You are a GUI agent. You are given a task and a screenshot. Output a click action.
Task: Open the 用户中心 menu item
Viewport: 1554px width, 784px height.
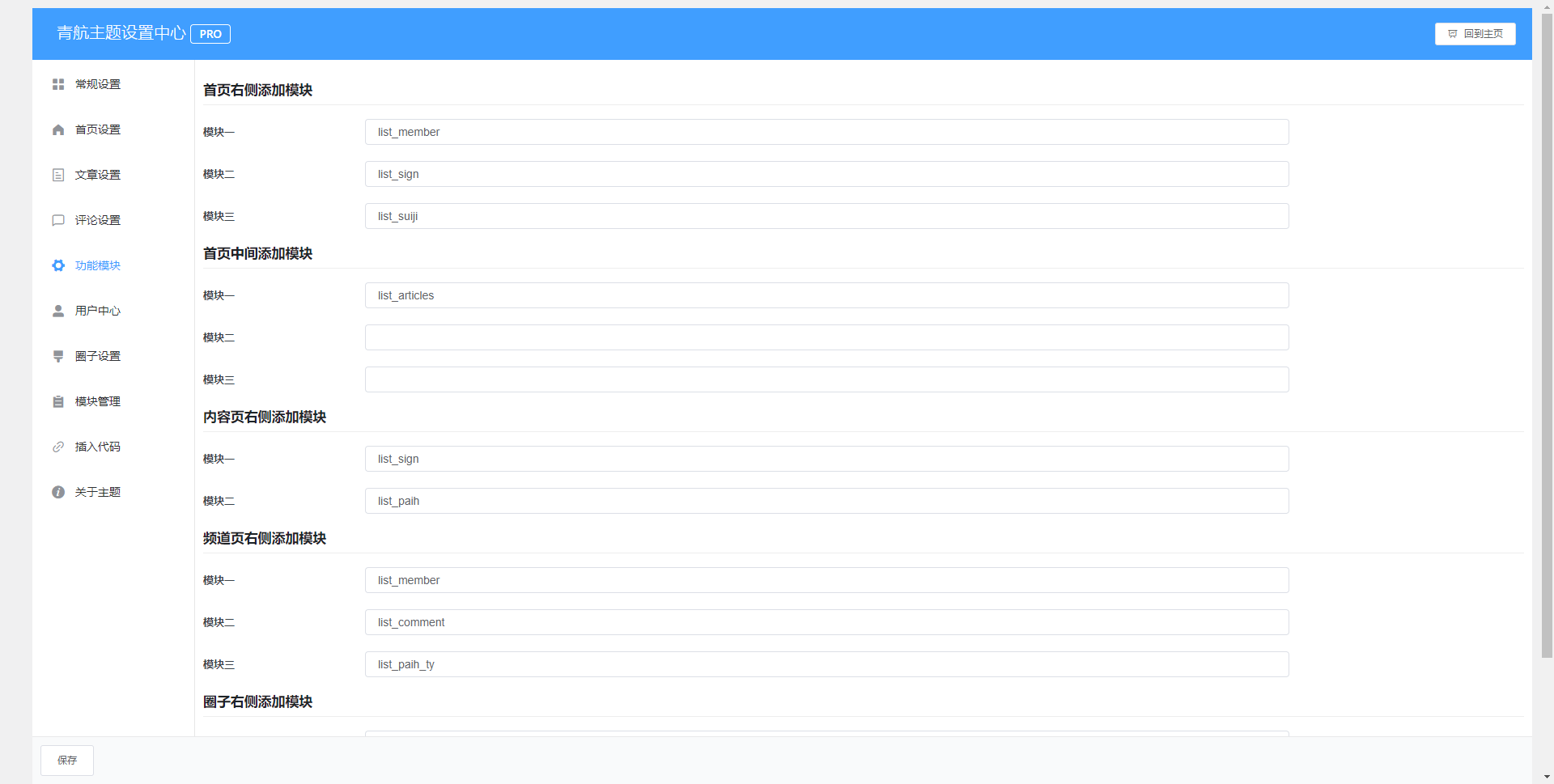(x=97, y=311)
